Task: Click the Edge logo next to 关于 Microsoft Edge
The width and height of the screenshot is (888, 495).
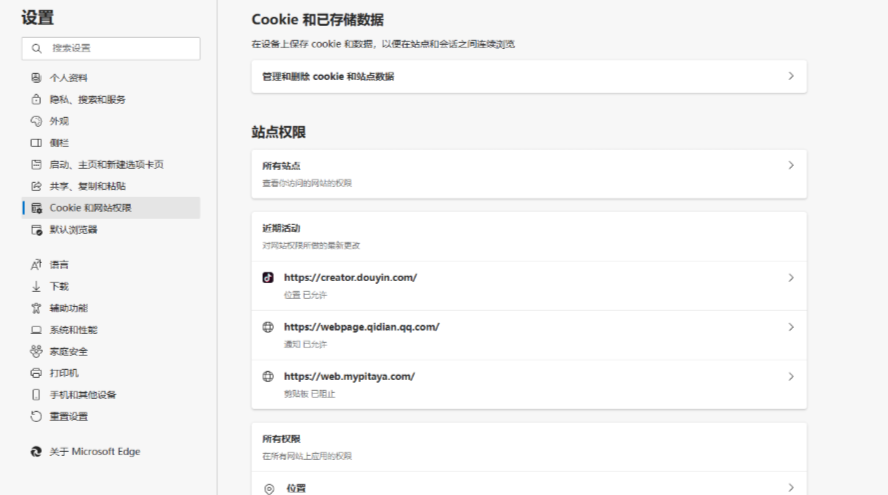Action: (x=36, y=452)
